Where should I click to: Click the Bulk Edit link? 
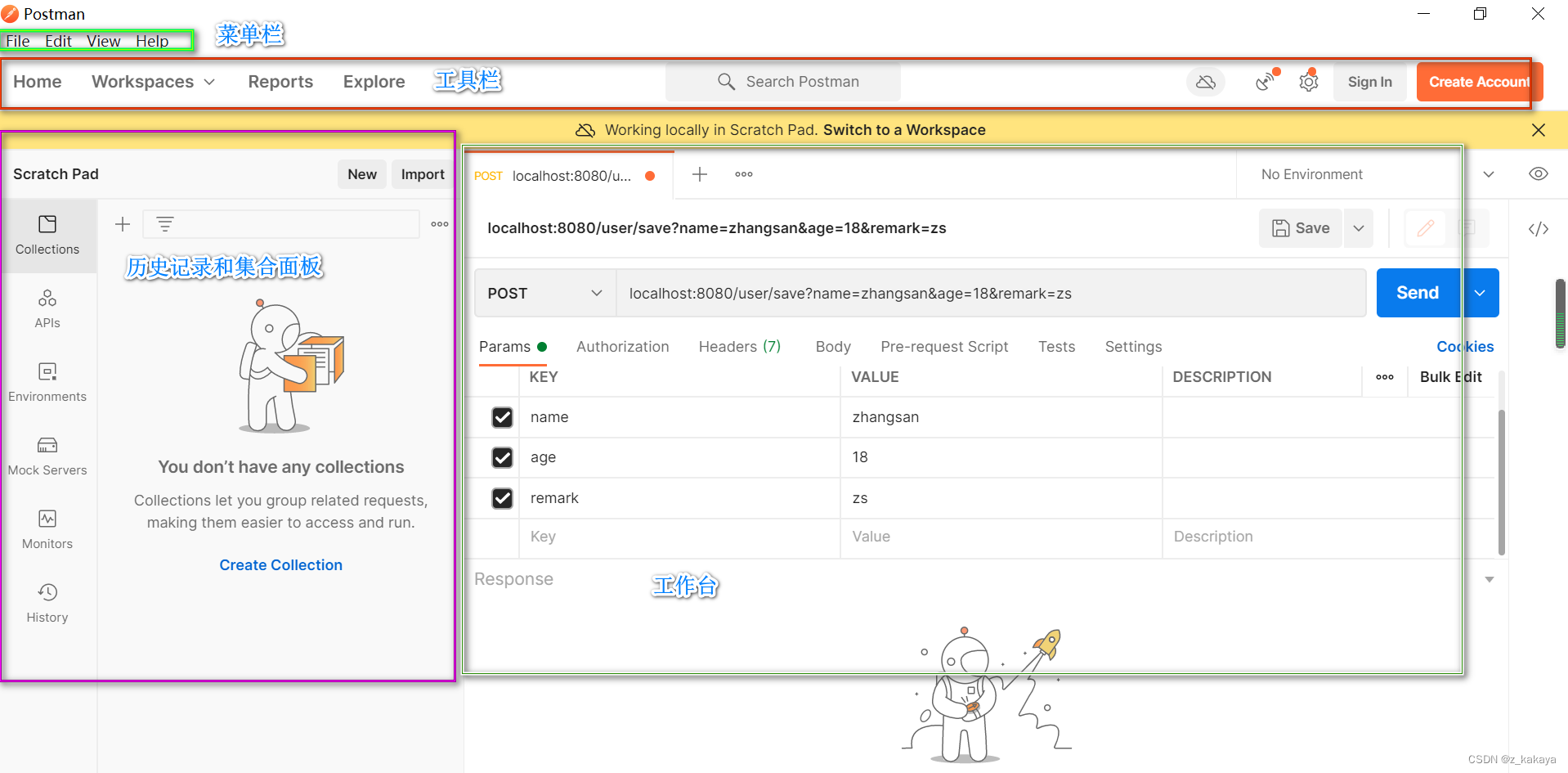pos(1451,377)
